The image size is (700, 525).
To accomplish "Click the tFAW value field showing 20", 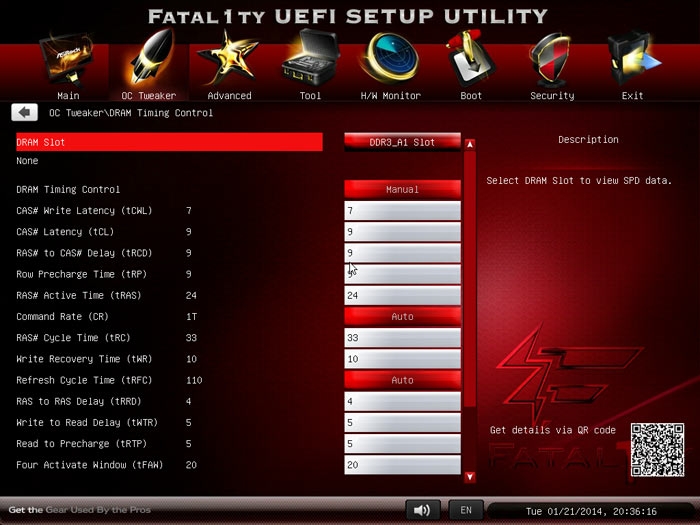I will click(402, 465).
